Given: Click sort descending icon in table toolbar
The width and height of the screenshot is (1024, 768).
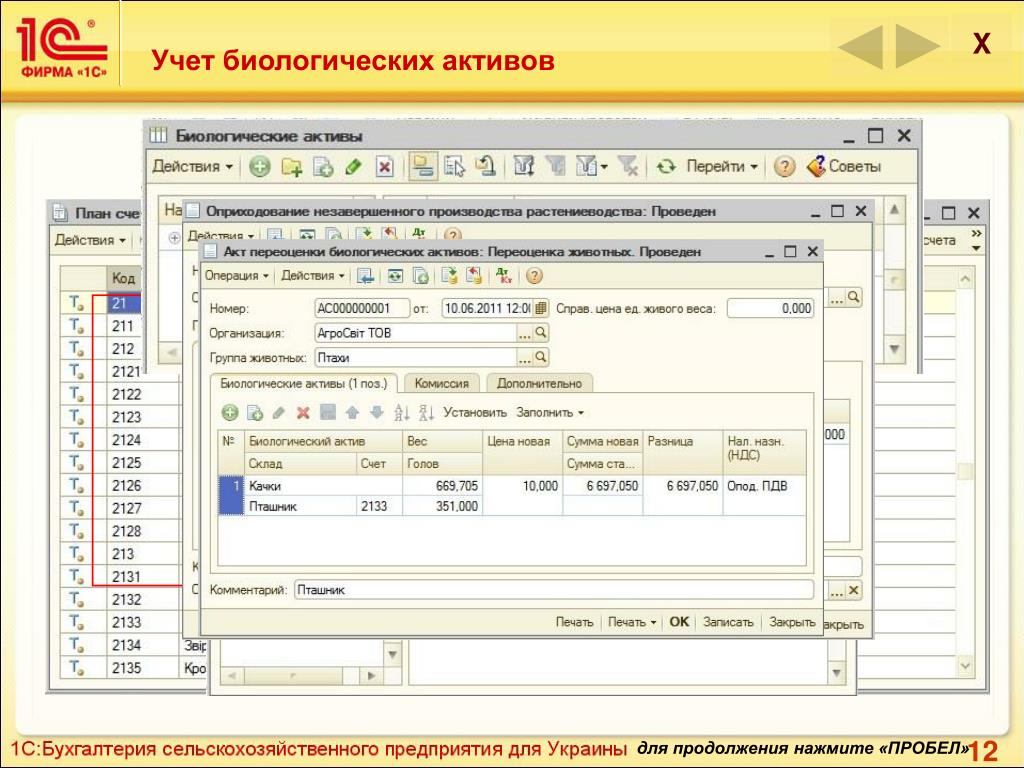Looking at the screenshot, I should point(426,413).
